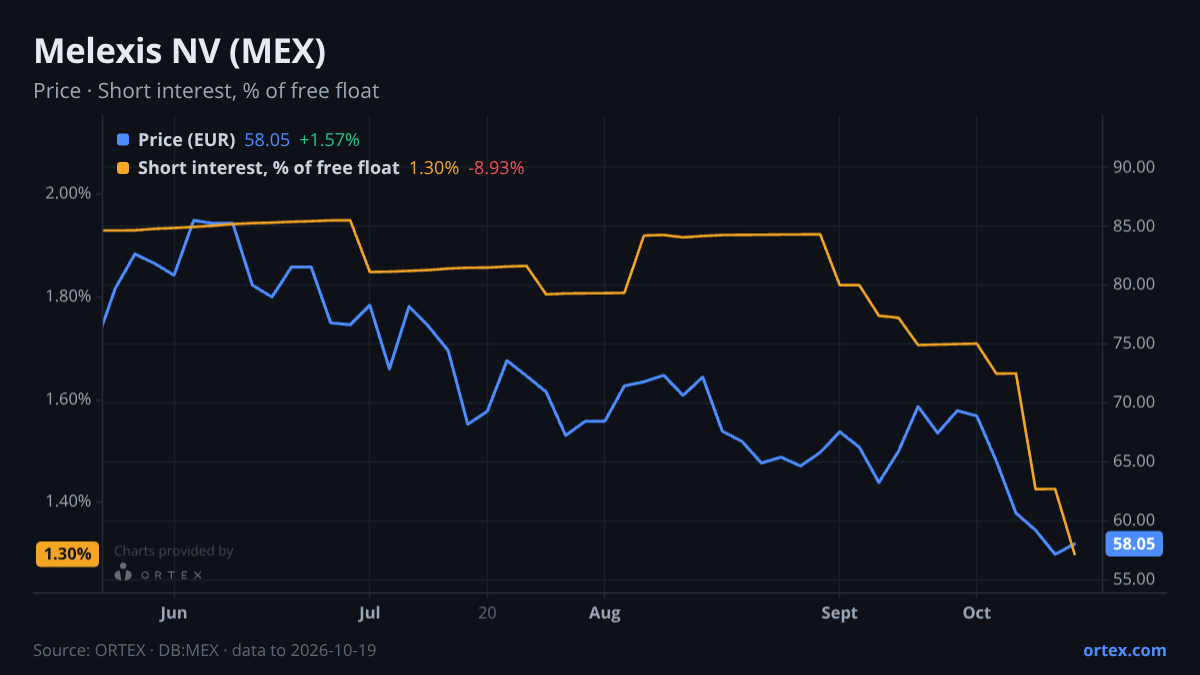Click the 55.00 right axis label

[x=1134, y=579]
